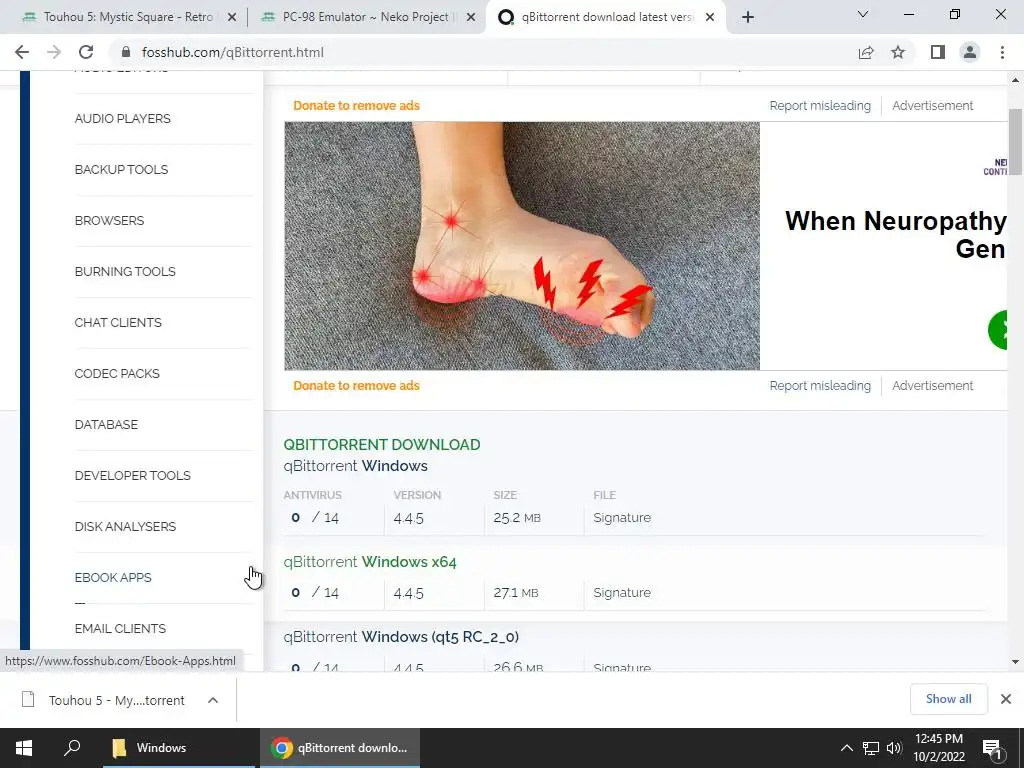Open Backup Tools category
The height and width of the screenshot is (768, 1024).
(121, 170)
